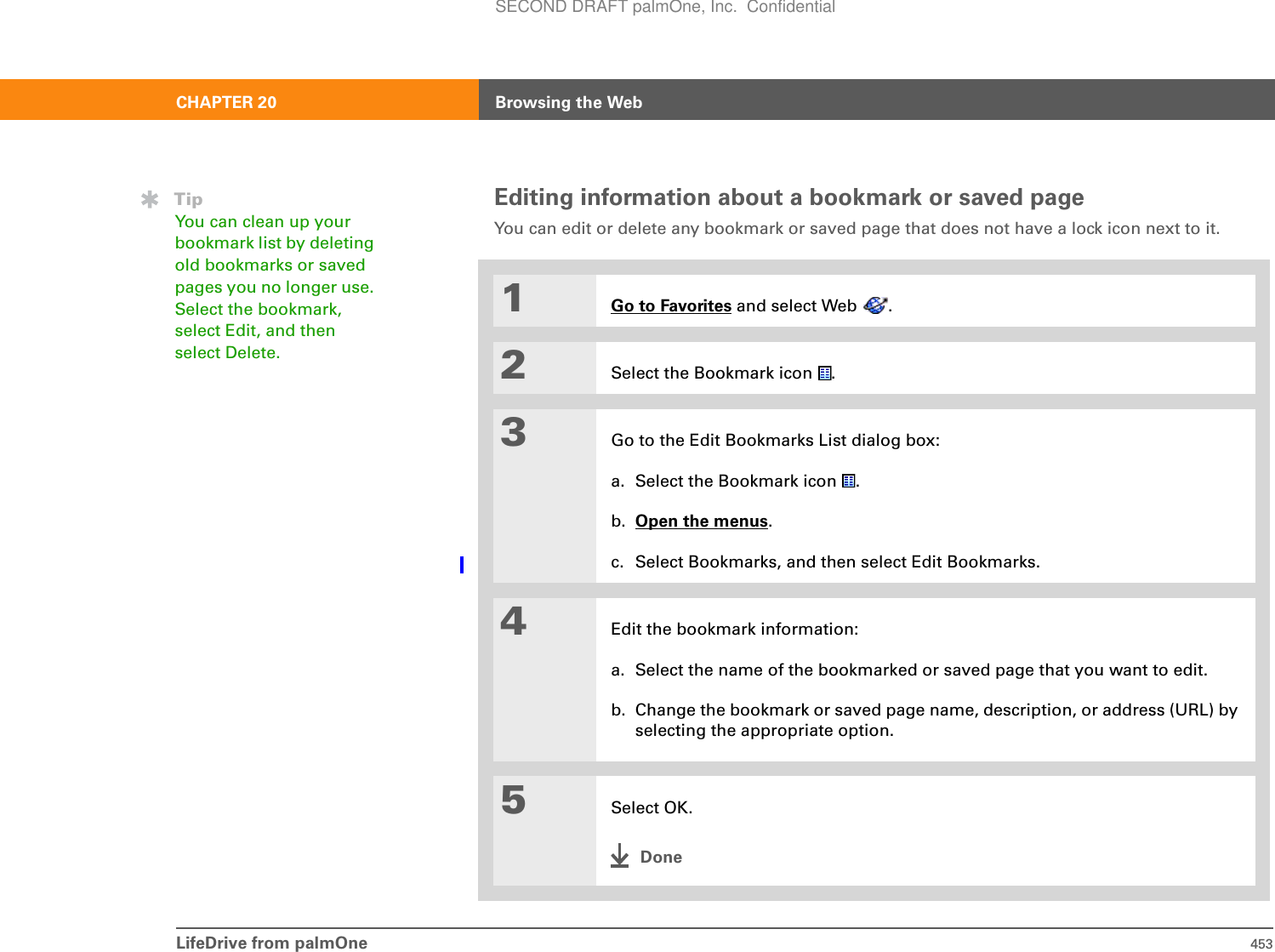
Task: Click the Bookmark icon in step 3a
Action: (x=848, y=482)
